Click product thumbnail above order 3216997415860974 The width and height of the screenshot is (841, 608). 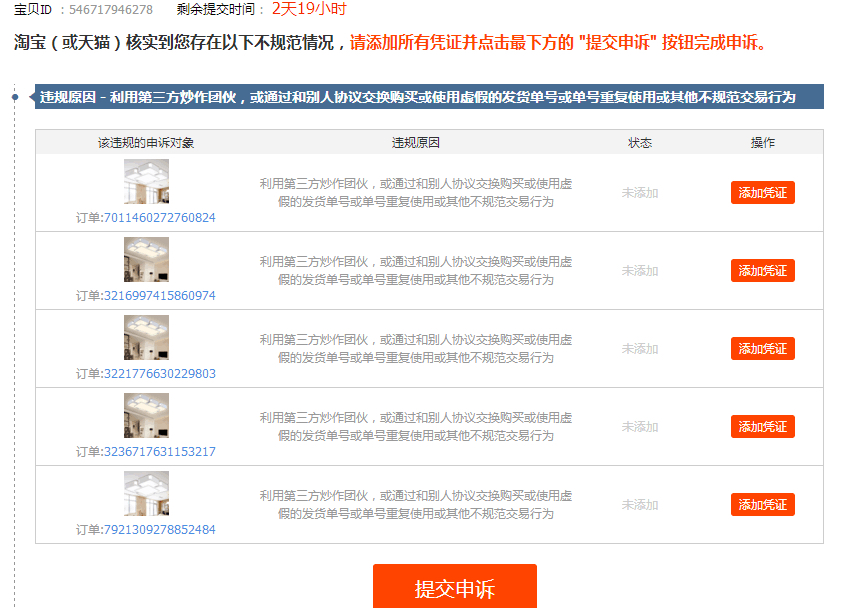[x=146, y=259]
